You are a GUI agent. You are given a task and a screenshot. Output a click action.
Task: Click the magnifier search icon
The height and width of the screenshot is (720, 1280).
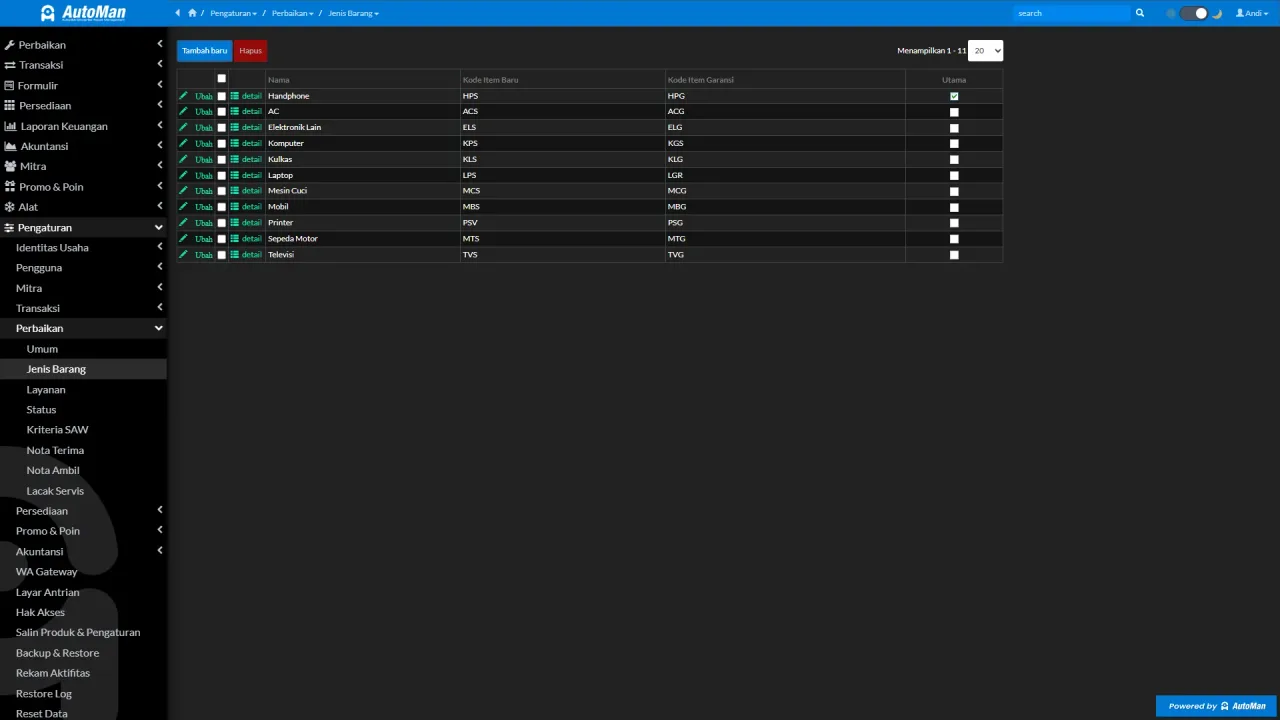tap(1139, 13)
